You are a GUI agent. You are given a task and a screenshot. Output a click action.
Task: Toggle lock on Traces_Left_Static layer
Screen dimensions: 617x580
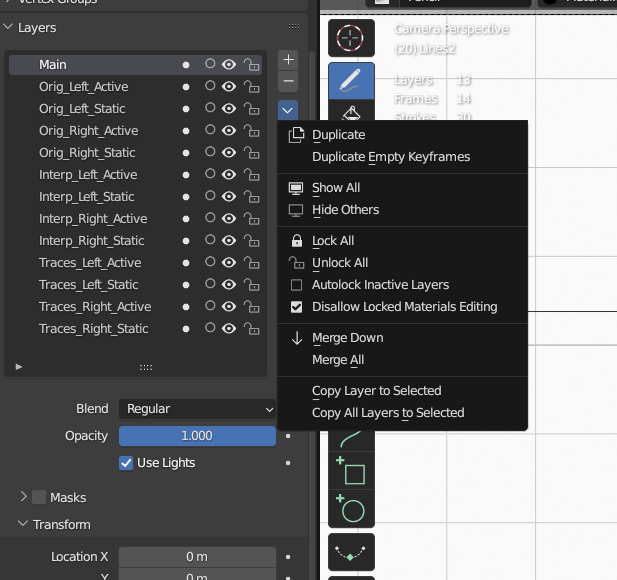(251, 284)
